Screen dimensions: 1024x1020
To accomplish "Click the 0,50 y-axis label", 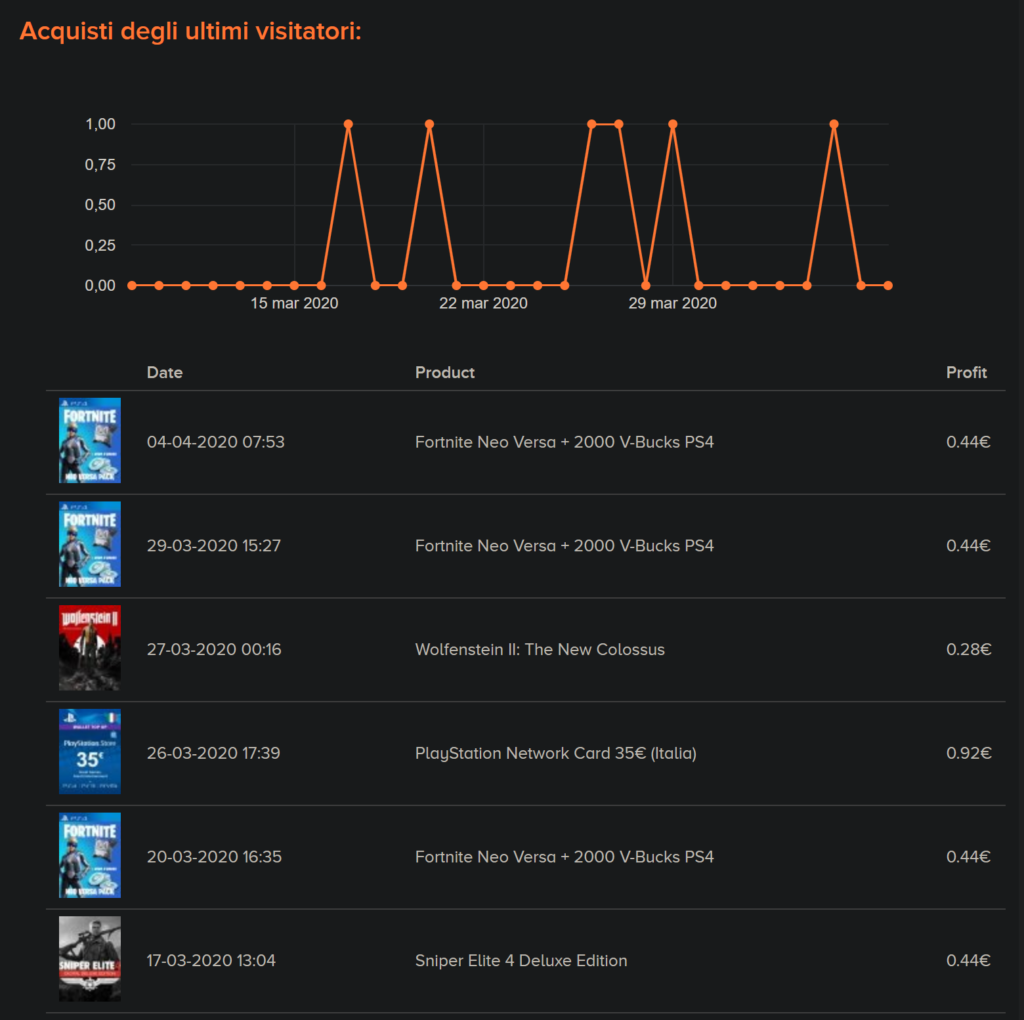I will 101,205.
